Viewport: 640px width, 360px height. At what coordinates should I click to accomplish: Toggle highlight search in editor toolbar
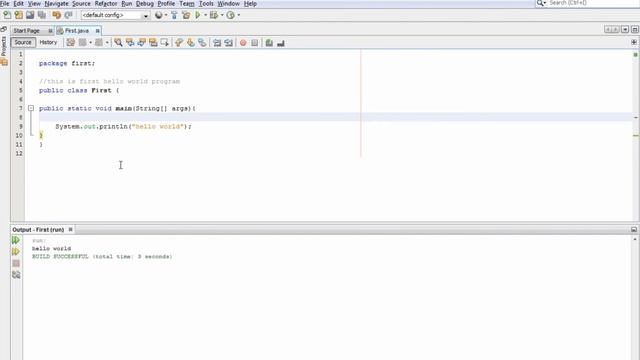point(153,42)
